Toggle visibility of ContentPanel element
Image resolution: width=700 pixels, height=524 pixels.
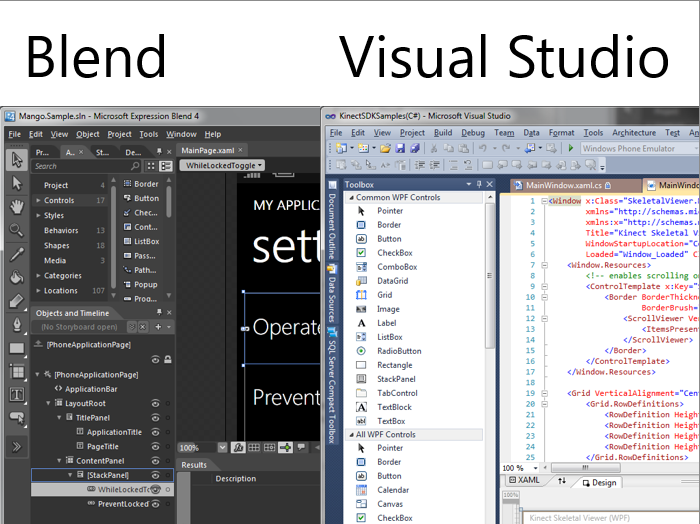click(155, 461)
